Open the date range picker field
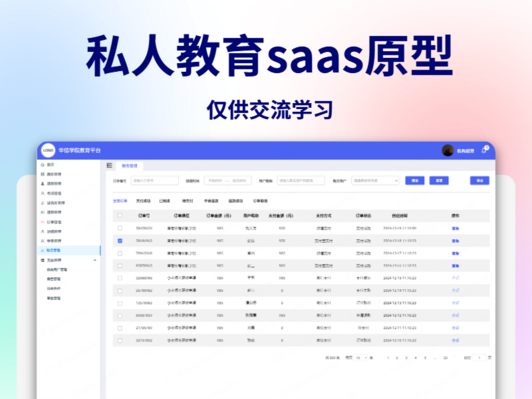Screen dimensions: 532x399 tap(228, 180)
